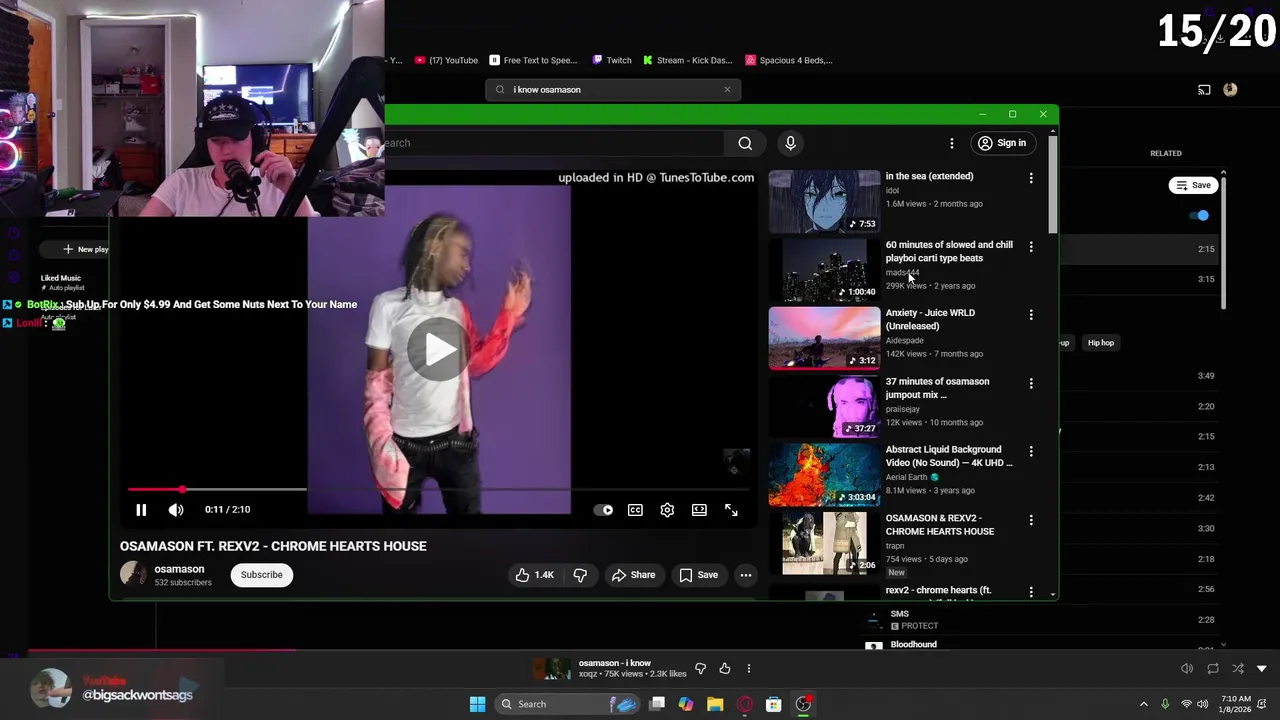
Task: Open more actions beside Save
Action: [745, 575]
